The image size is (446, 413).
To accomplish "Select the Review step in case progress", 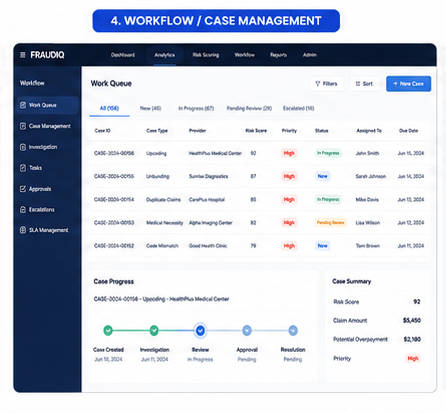I will pyautogui.click(x=200, y=330).
